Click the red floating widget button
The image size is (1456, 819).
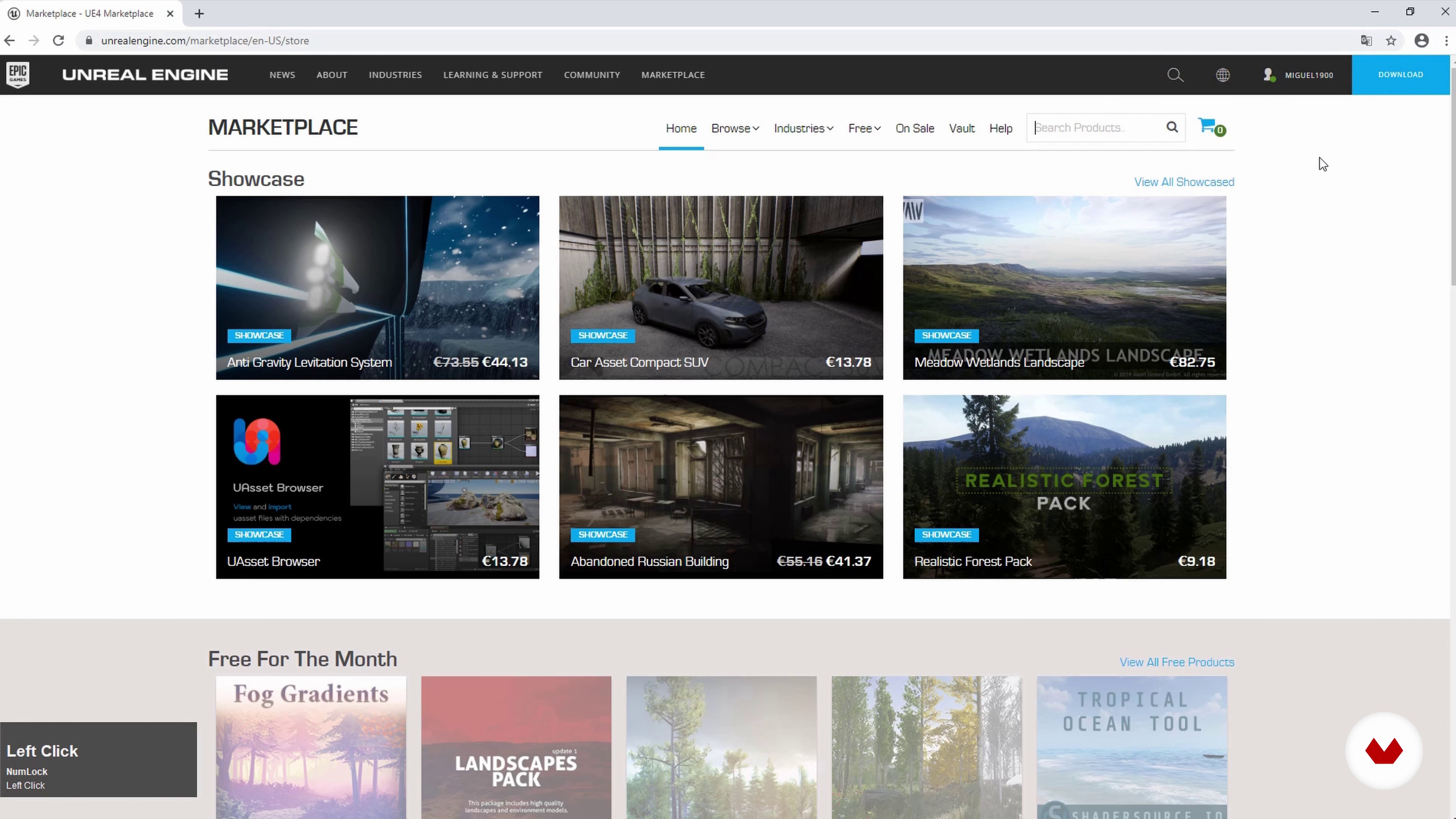[1384, 751]
